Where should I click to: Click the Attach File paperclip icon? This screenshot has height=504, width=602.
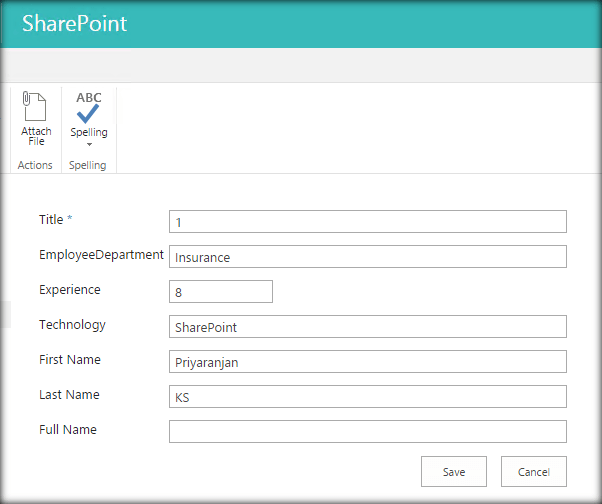click(x=35, y=107)
